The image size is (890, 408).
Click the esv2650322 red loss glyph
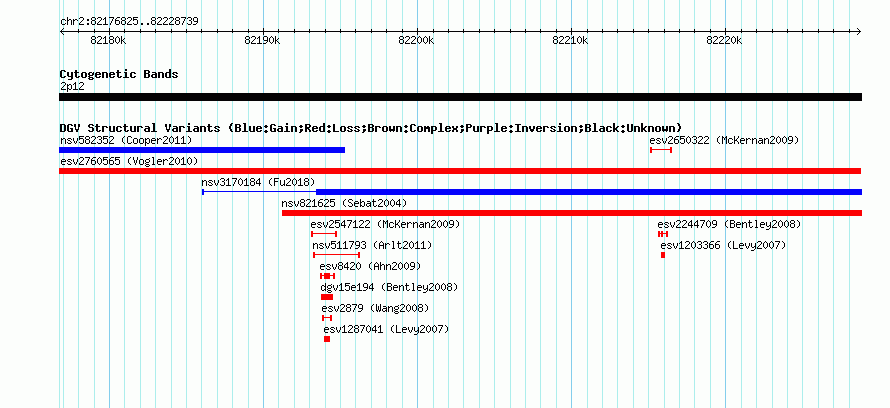click(661, 150)
